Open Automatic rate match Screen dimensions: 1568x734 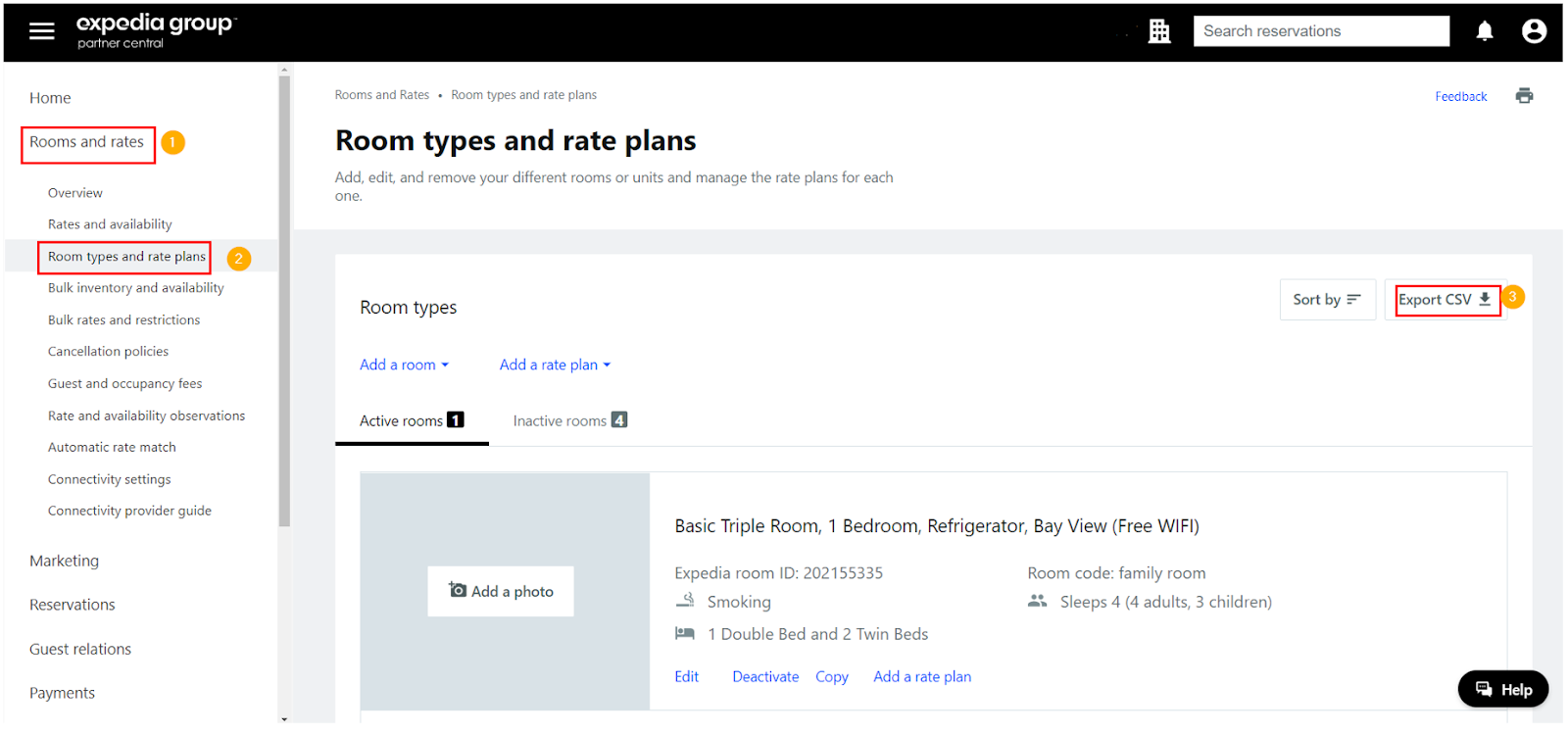pos(112,447)
